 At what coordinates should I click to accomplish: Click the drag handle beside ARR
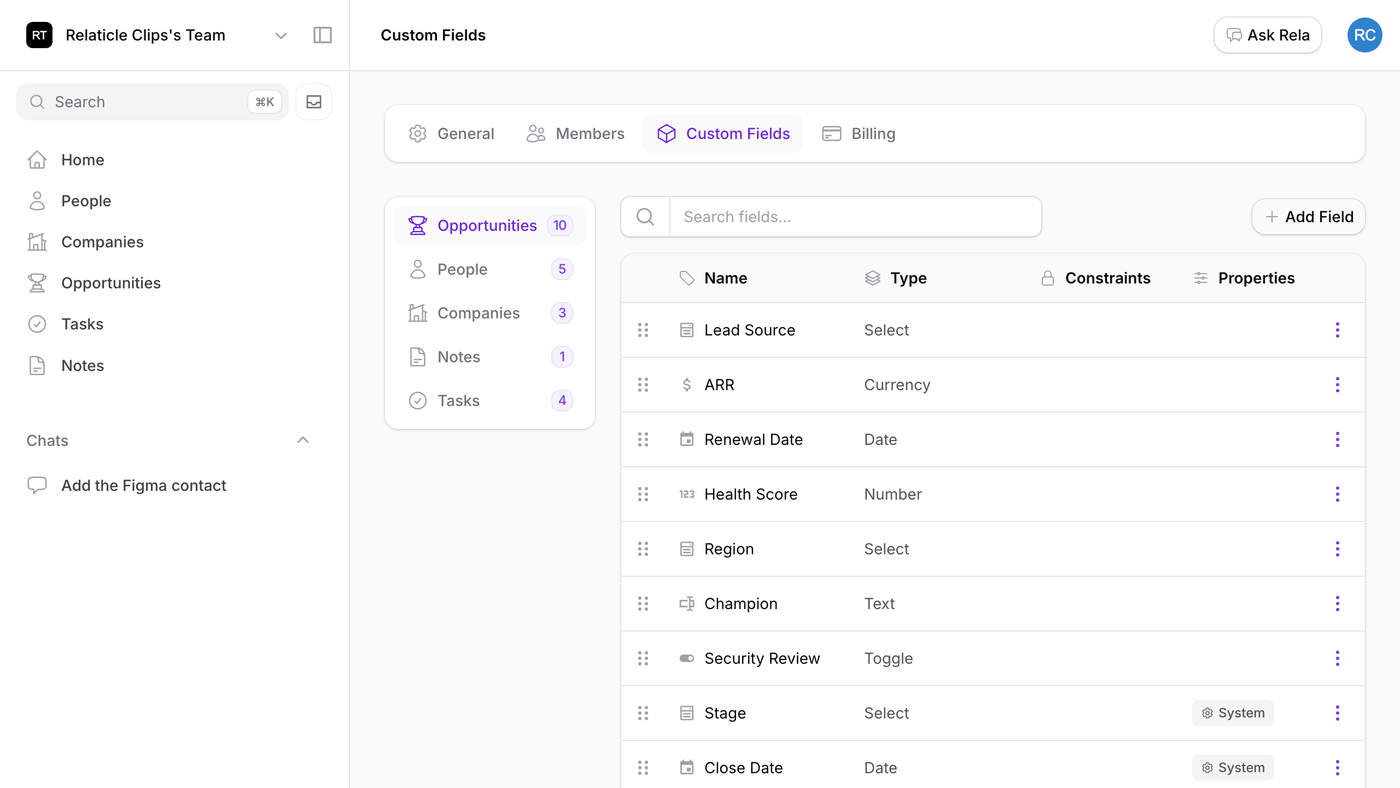[x=643, y=385]
